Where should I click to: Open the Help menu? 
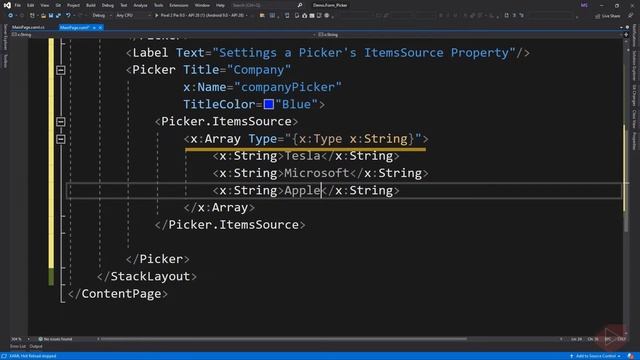(x=220, y=5)
